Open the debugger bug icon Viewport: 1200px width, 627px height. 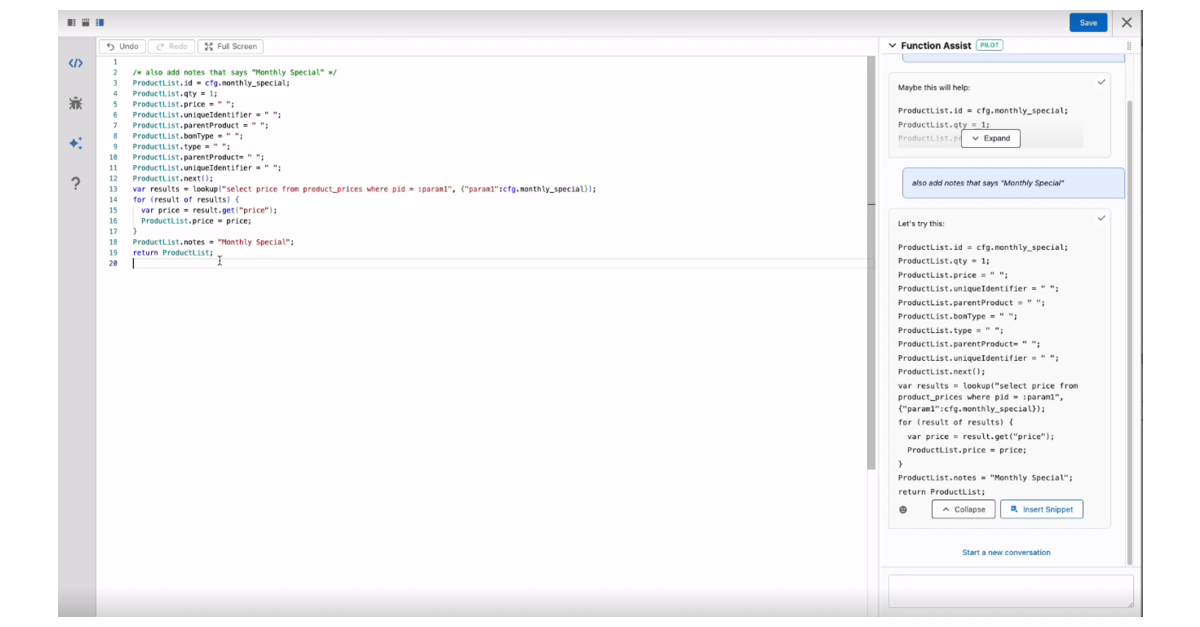tap(76, 103)
